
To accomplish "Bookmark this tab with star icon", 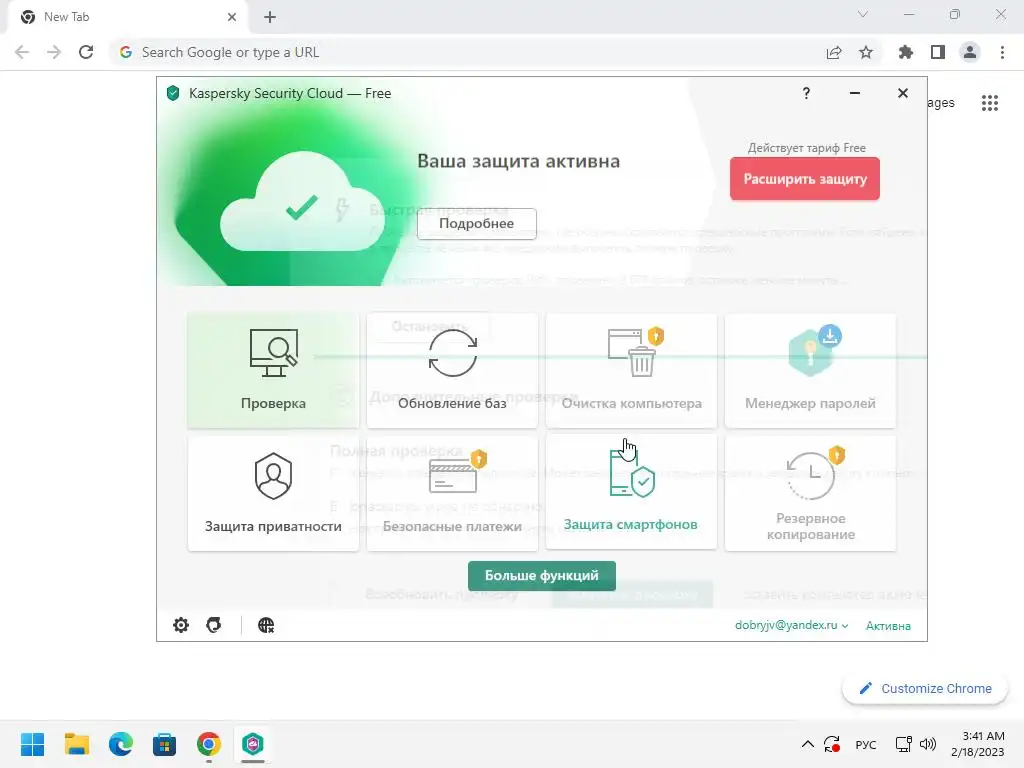I will pos(866,52).
